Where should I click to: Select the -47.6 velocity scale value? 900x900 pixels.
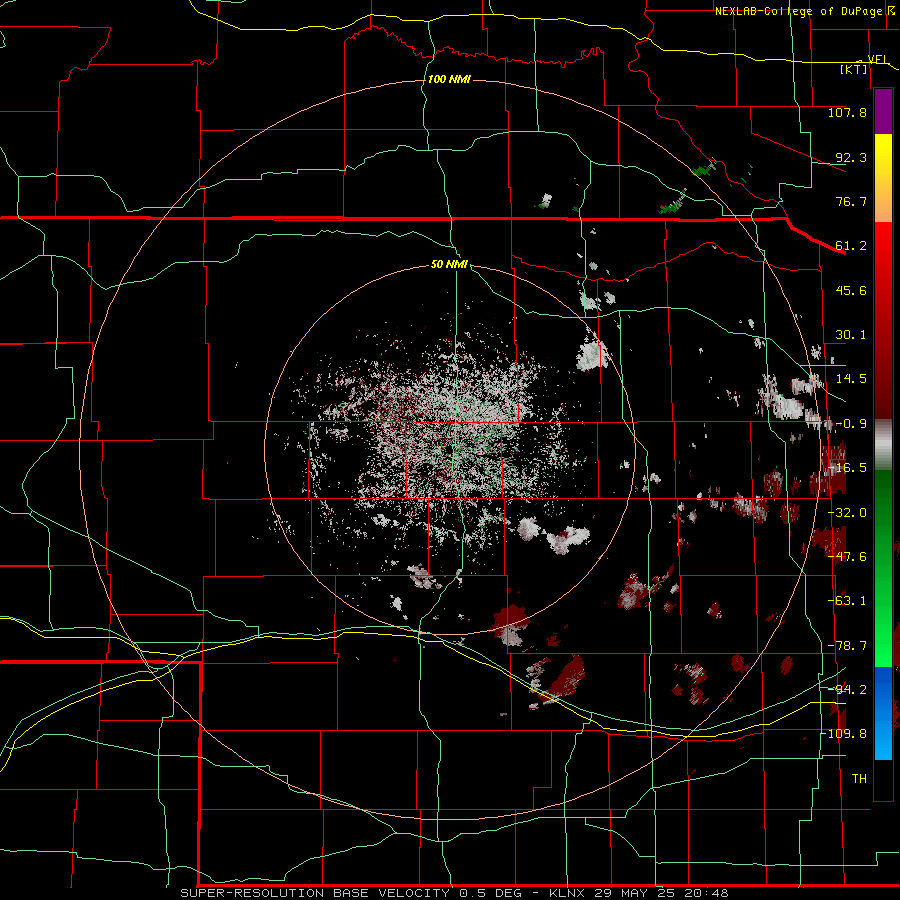847,557
